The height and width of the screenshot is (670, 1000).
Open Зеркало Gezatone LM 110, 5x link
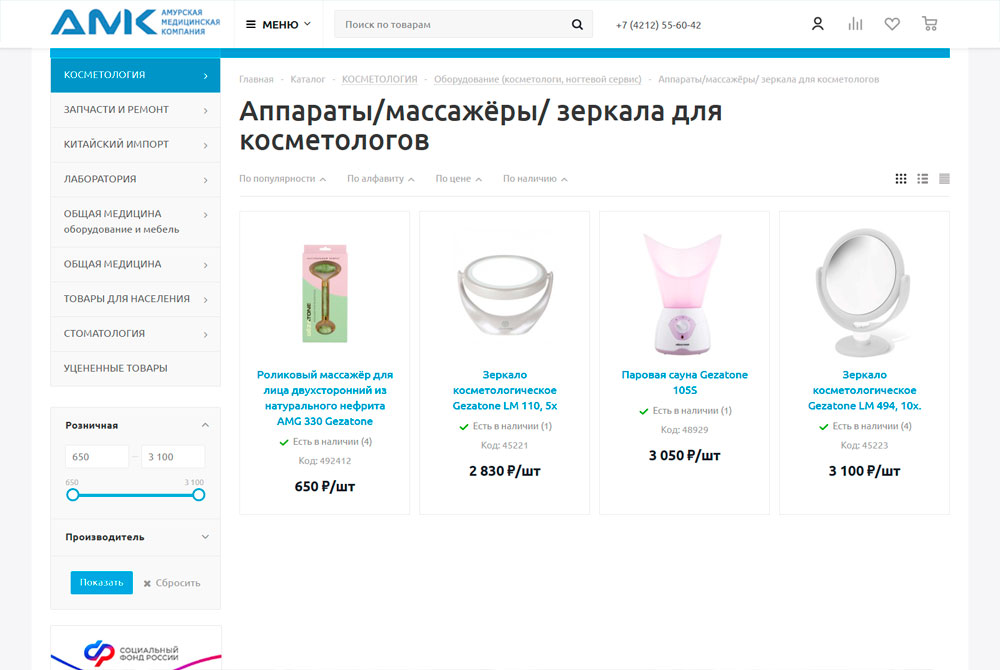click(504, 391)
